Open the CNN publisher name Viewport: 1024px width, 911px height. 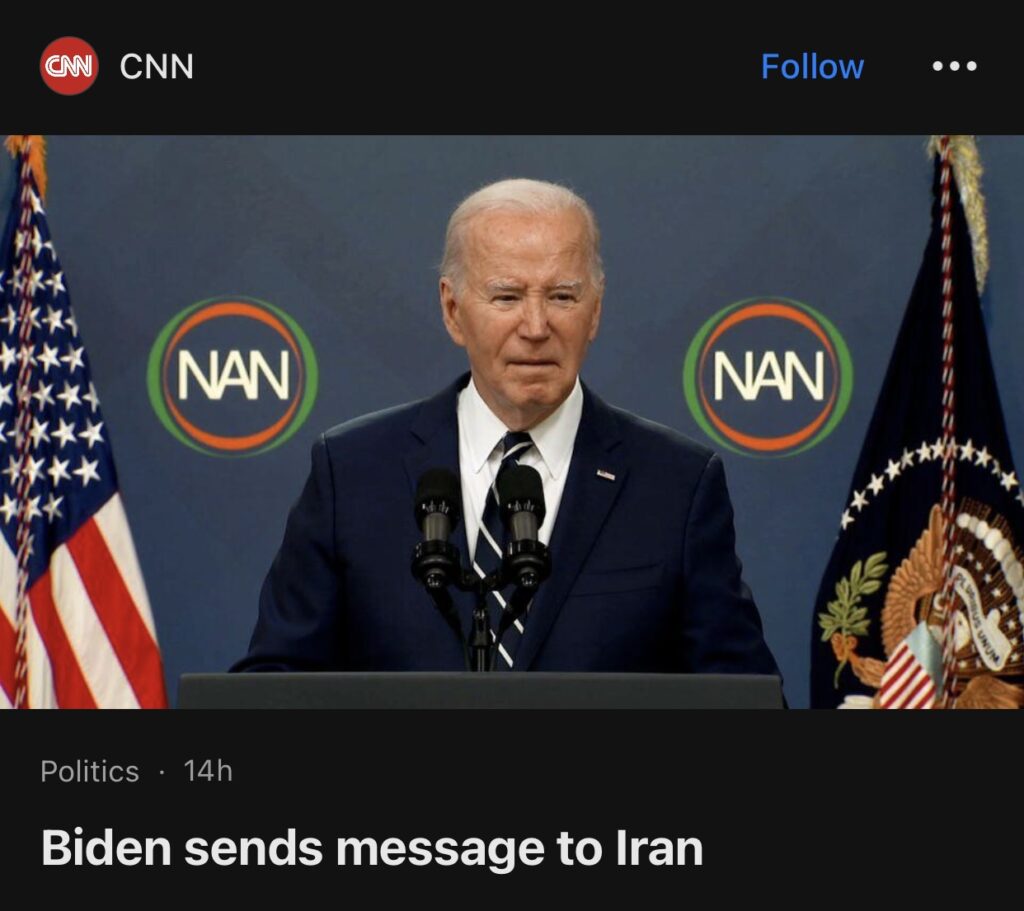tap(157, 66)
